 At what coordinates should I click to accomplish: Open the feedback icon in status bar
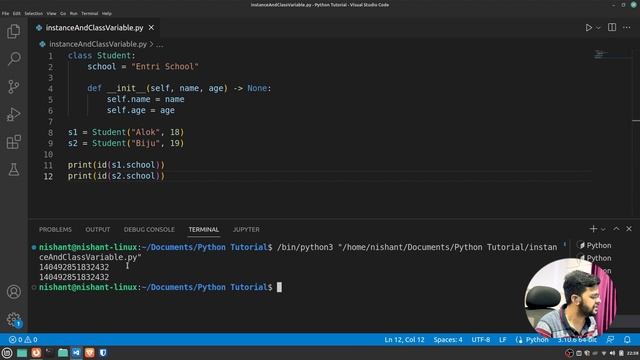(610, 340)
